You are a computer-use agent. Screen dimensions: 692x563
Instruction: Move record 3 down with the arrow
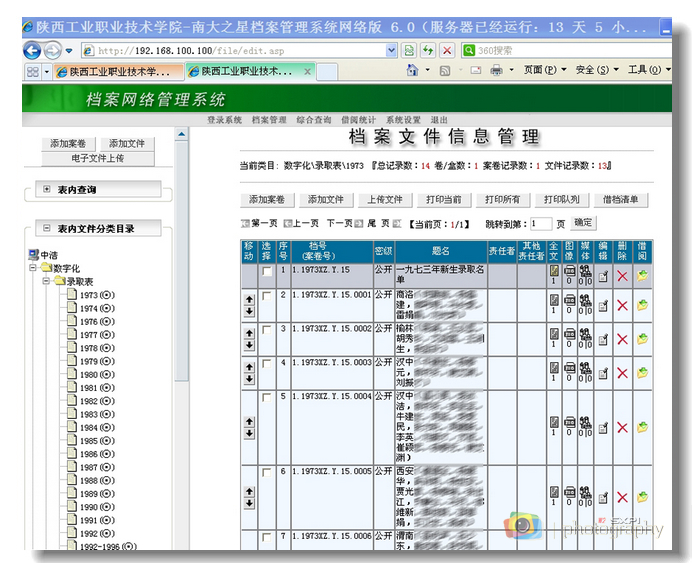249,345
